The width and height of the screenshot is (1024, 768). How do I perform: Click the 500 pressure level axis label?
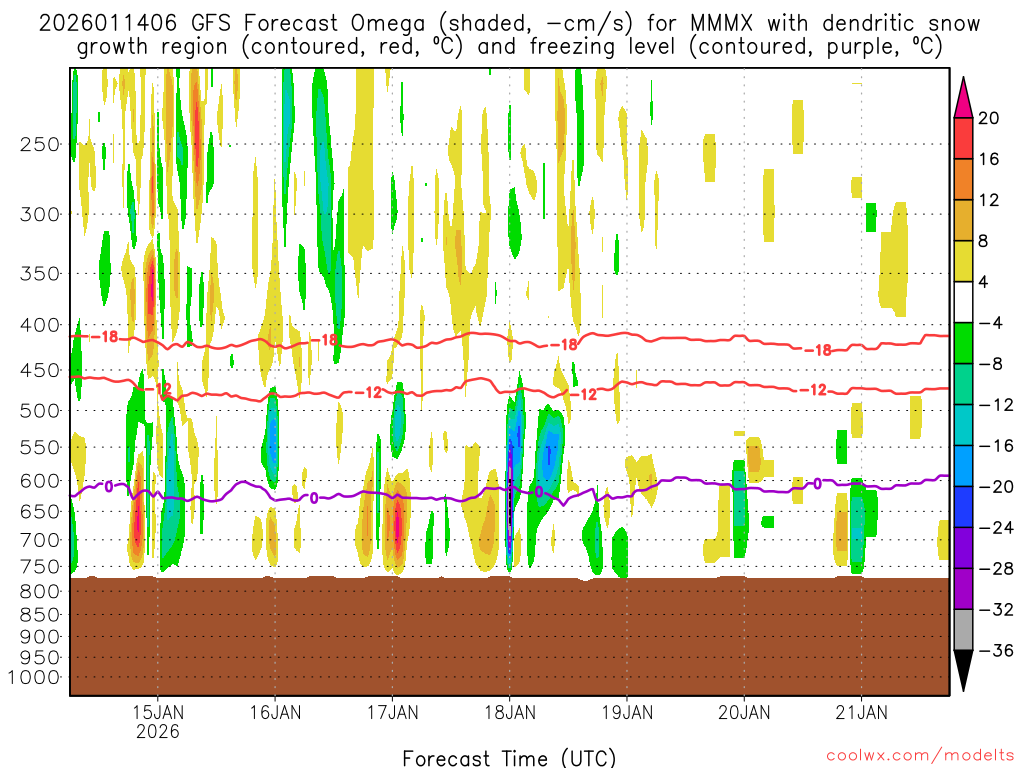[x=40, y=411]
